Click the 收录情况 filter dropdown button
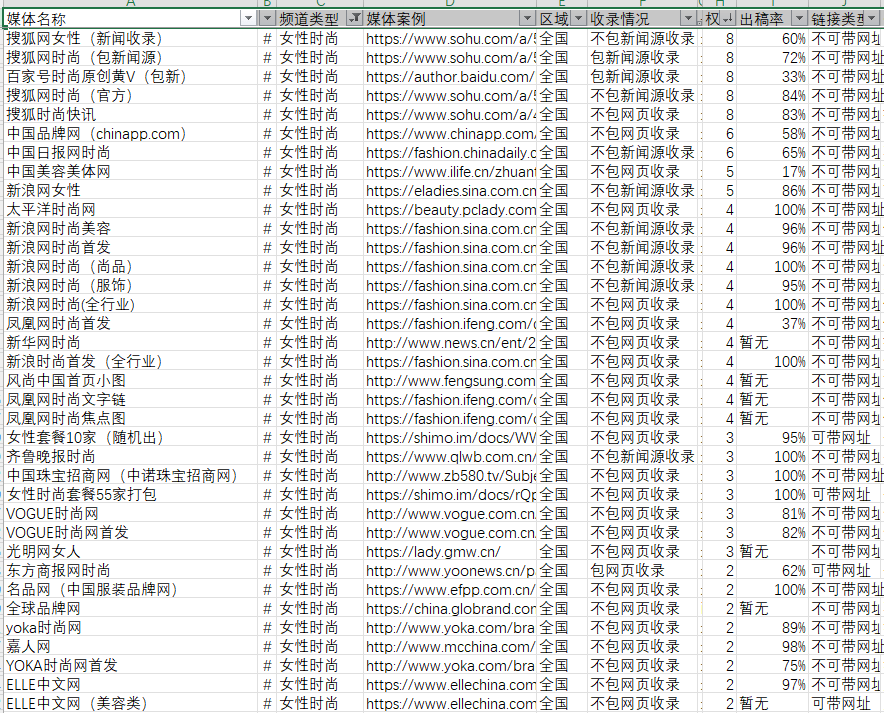884x713 pixels. 687,19
